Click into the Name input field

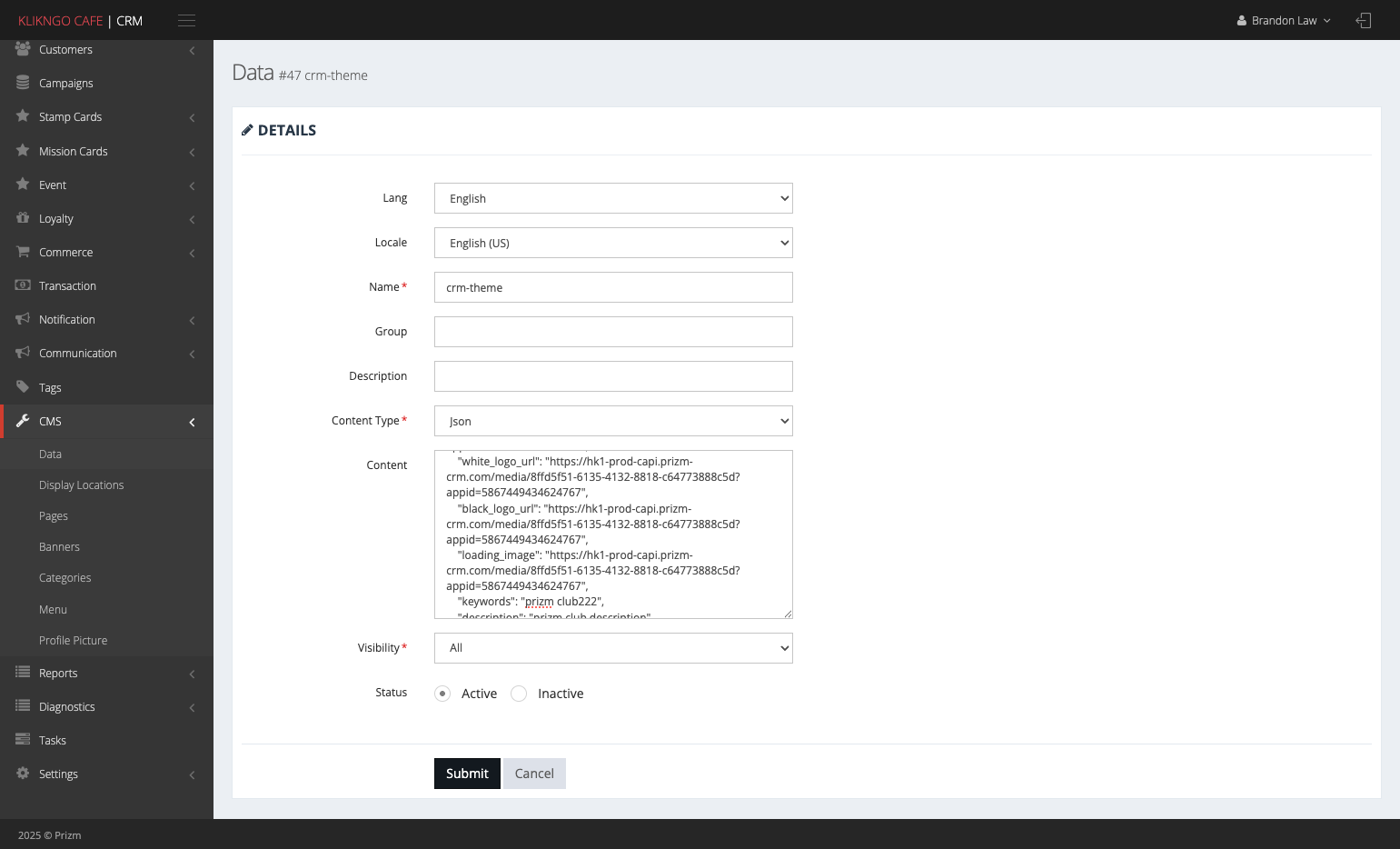point(613,287)
